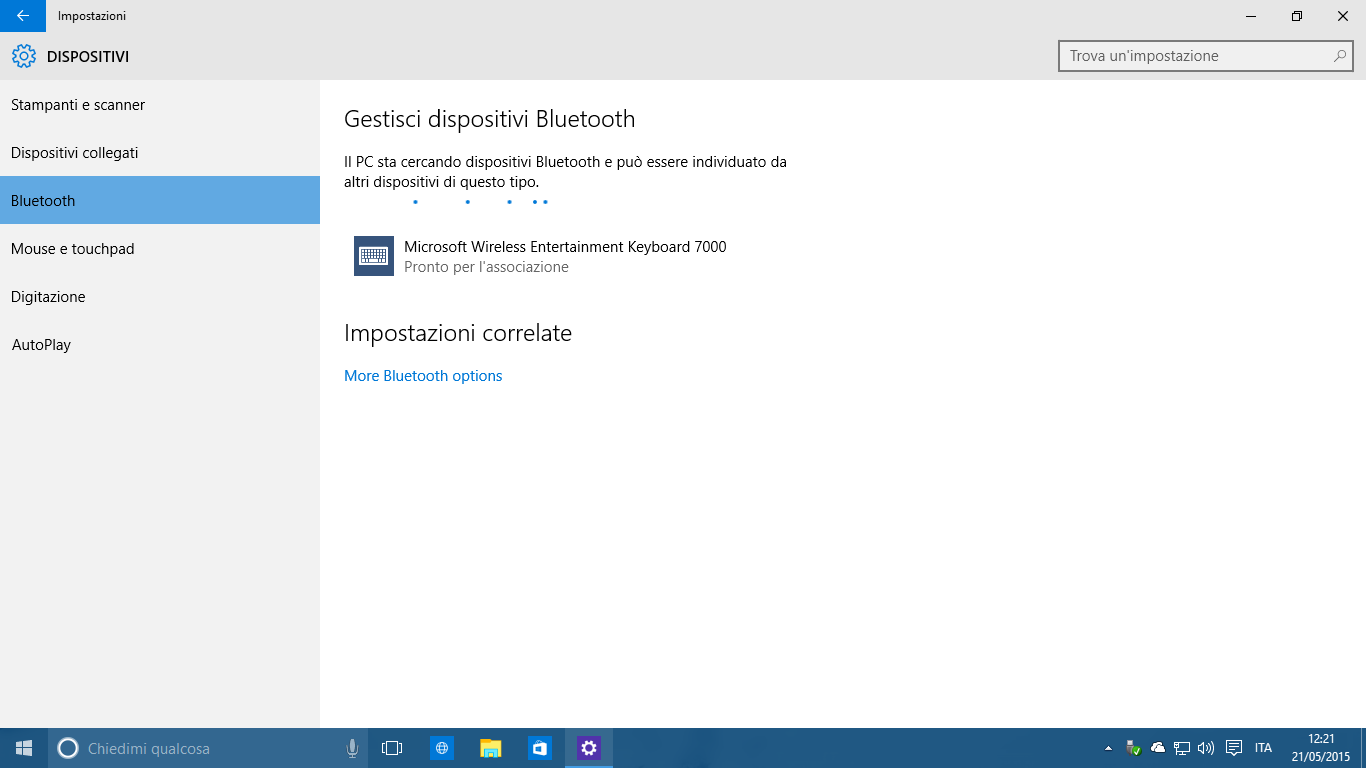Open Task View from taskbar
1366x768 pixels.
coord(392,748)
